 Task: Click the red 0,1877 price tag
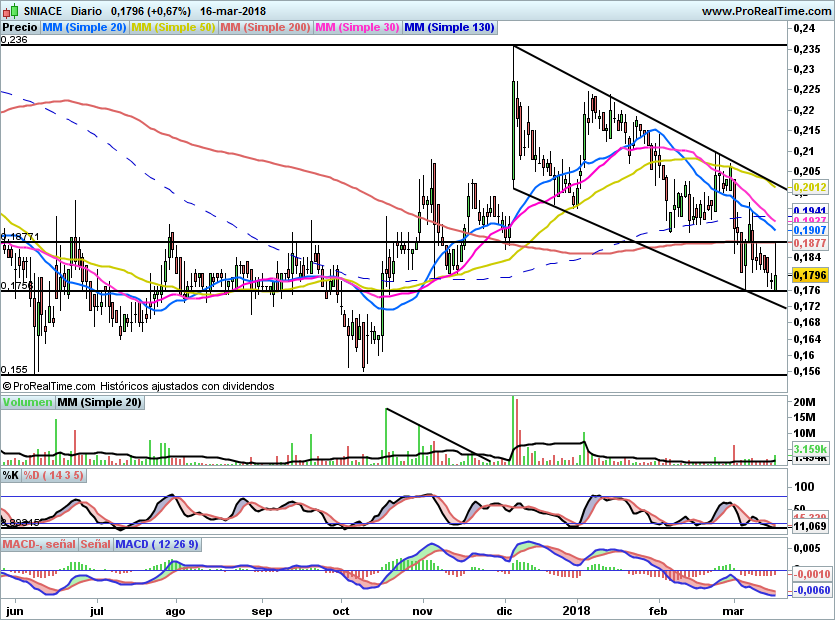point(810,243)
